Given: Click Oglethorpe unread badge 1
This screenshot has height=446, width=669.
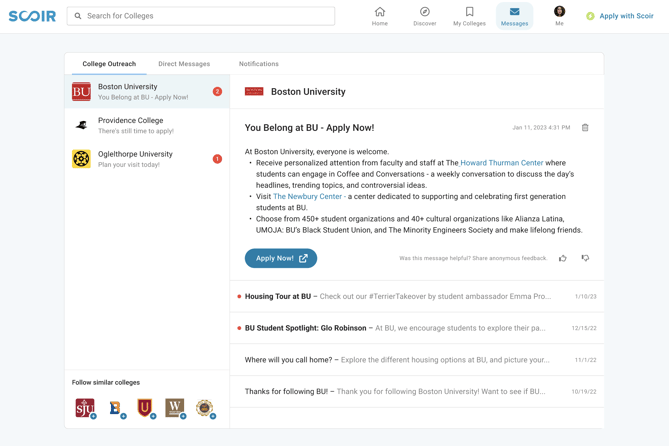Looking at the screenshot, I should click(x=217, y=159).
